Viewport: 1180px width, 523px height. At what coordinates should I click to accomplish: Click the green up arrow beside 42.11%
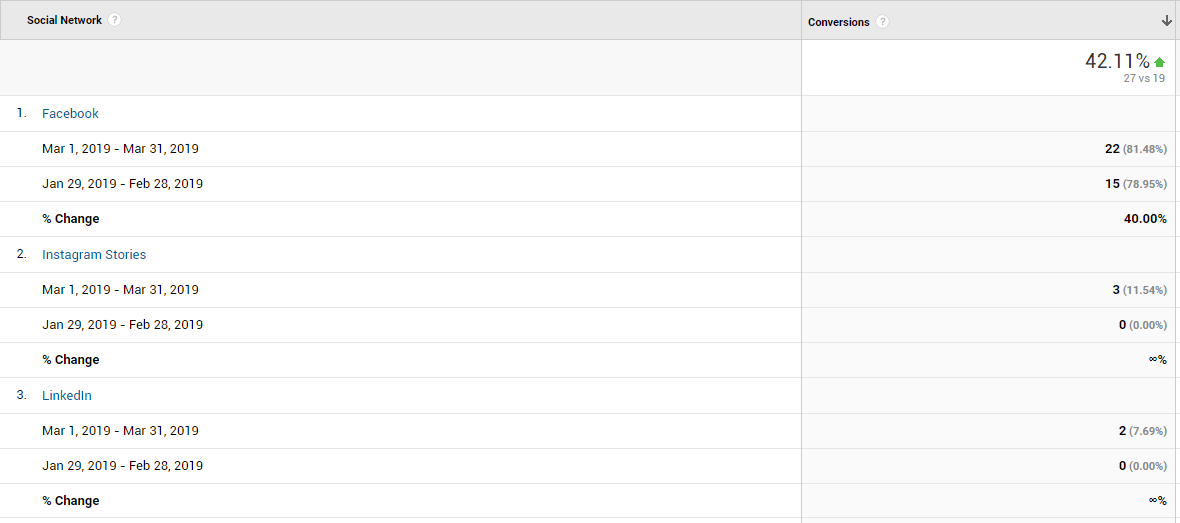point(1160,62)
